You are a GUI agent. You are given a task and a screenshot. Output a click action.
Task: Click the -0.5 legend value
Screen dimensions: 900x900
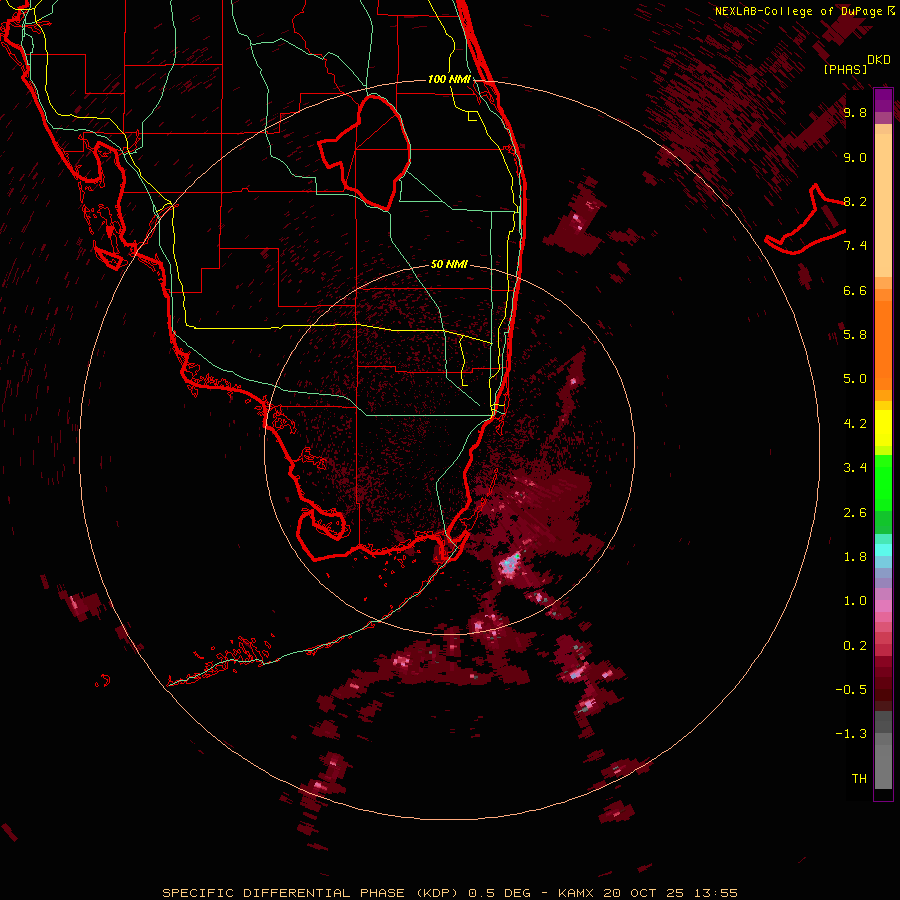852,690
